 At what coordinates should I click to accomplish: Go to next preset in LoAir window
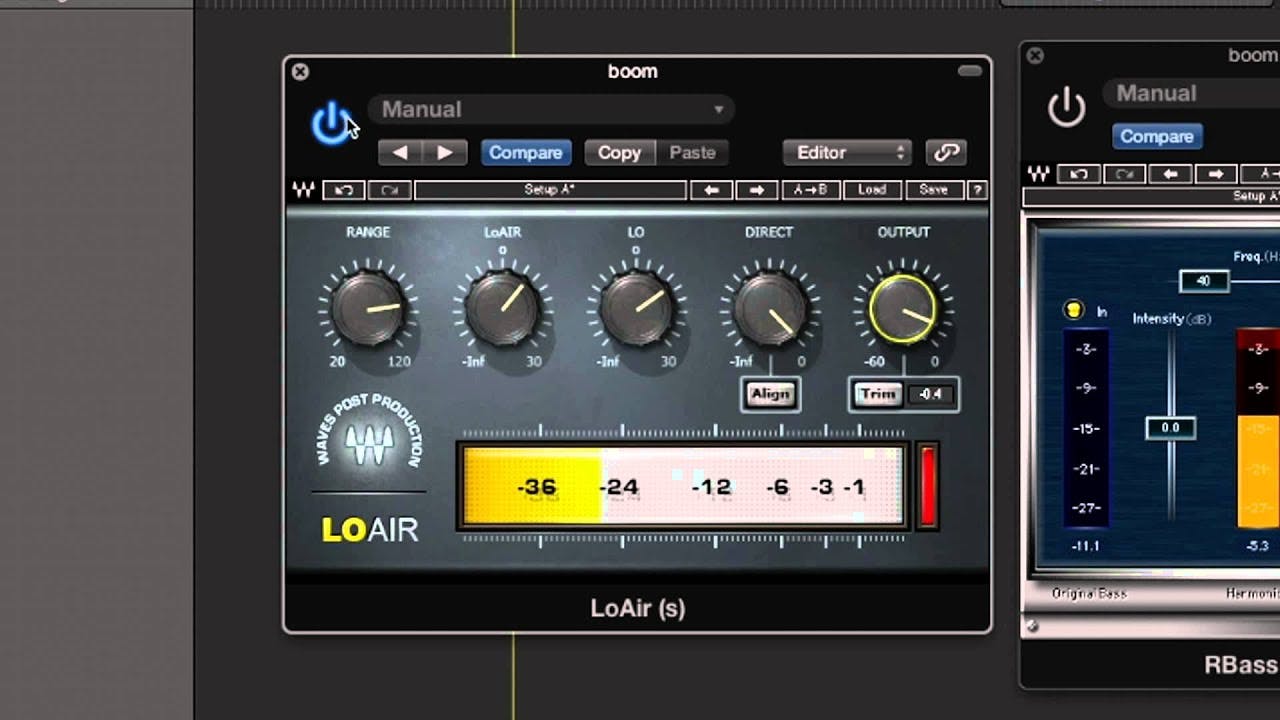tap(445, 152)
